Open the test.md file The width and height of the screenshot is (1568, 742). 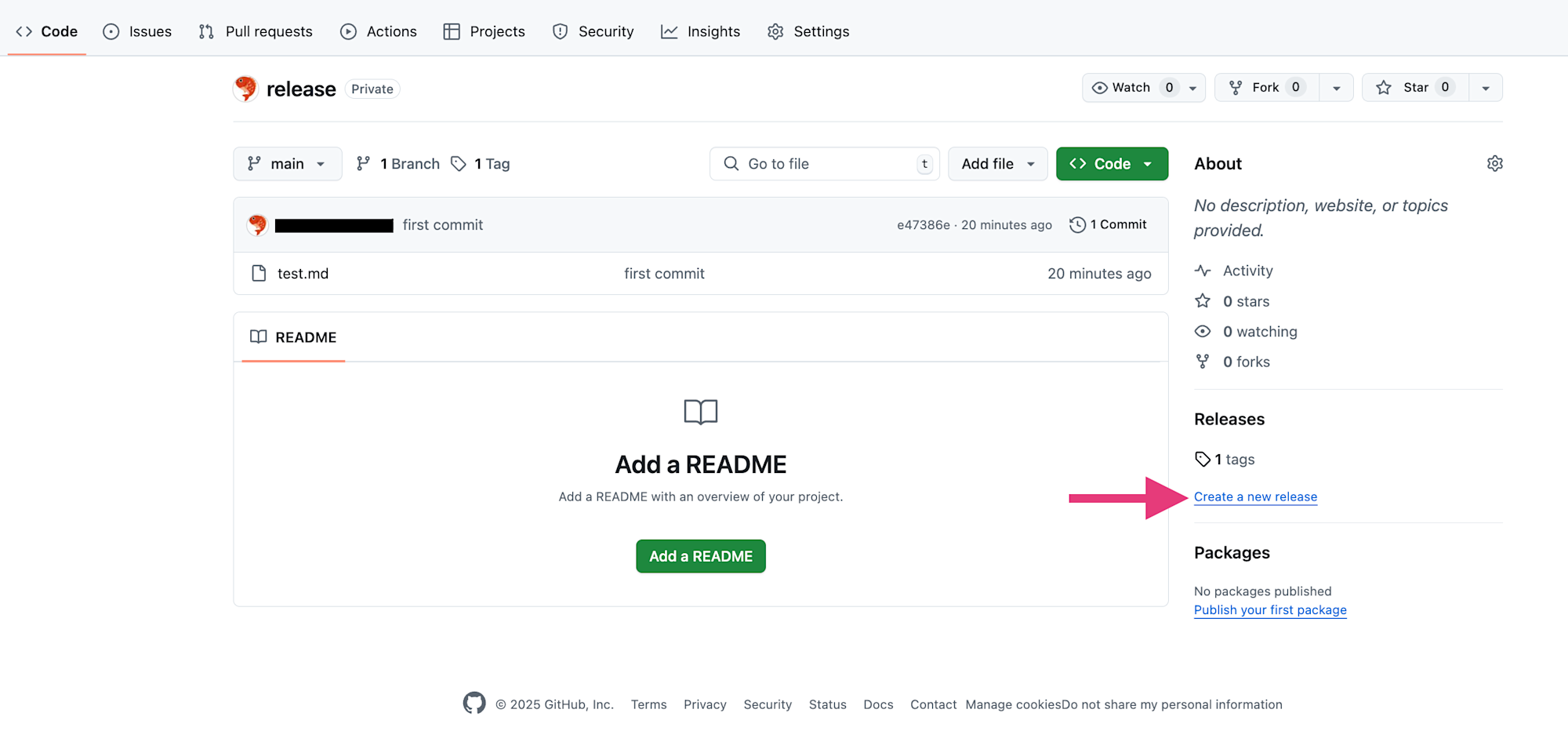point(303,274)
